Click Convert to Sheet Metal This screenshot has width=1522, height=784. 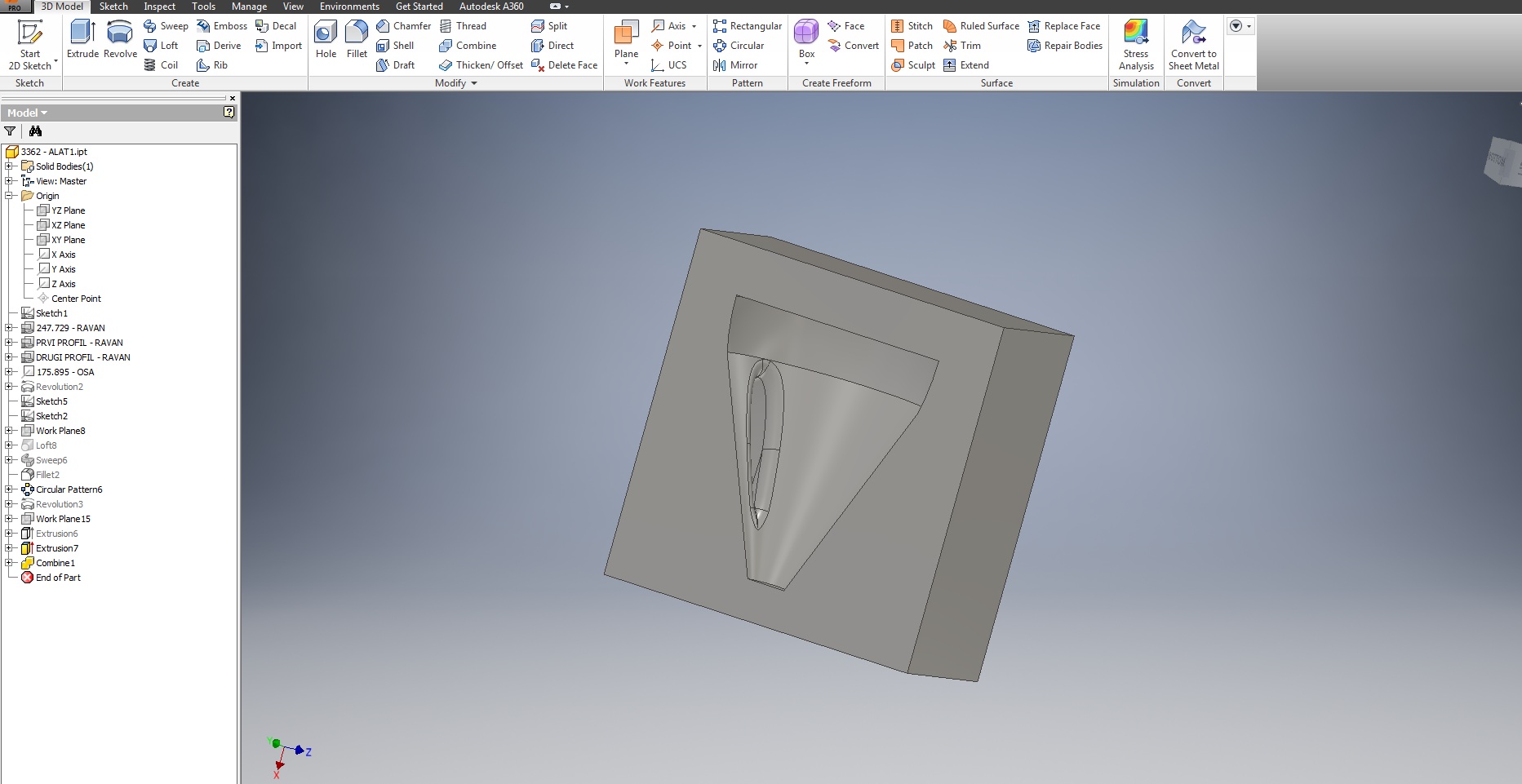click(x=1193, y=45)
